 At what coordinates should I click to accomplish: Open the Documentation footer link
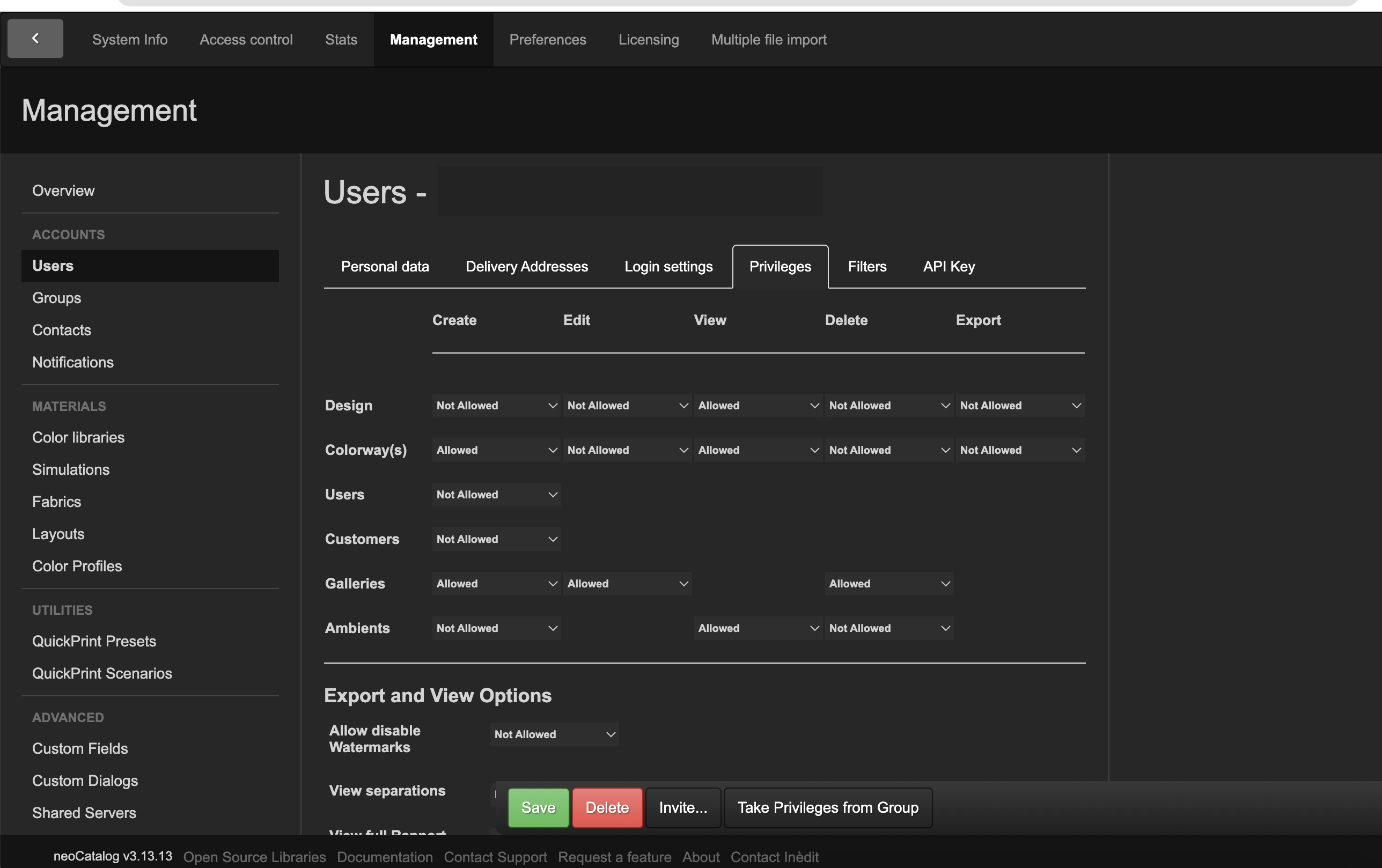pos(385,857)
